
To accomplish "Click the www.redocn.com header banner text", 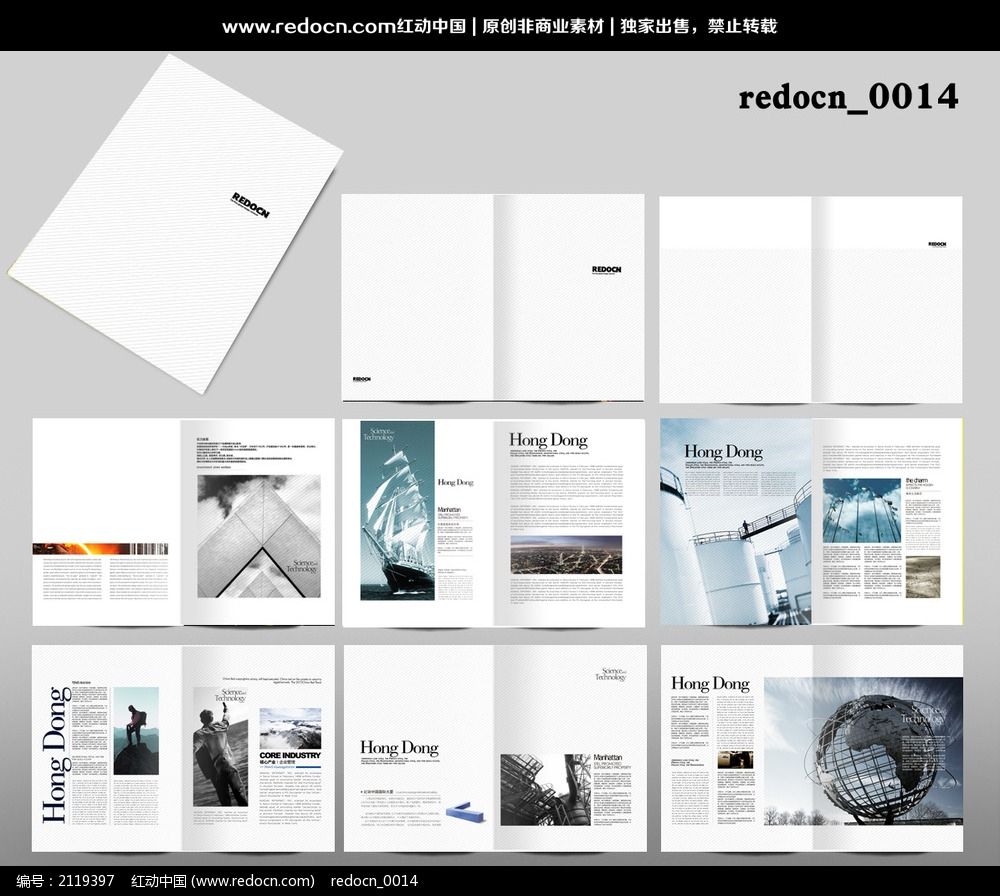I will 499,26.
